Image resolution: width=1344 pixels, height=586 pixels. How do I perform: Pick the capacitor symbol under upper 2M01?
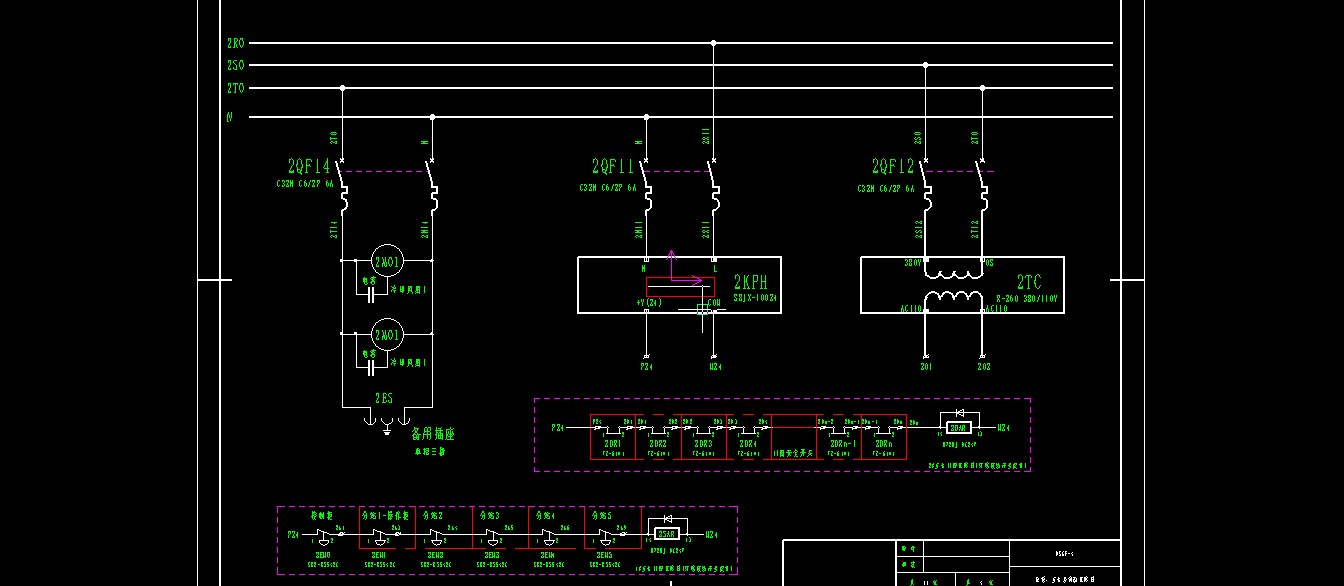point(372,294)
